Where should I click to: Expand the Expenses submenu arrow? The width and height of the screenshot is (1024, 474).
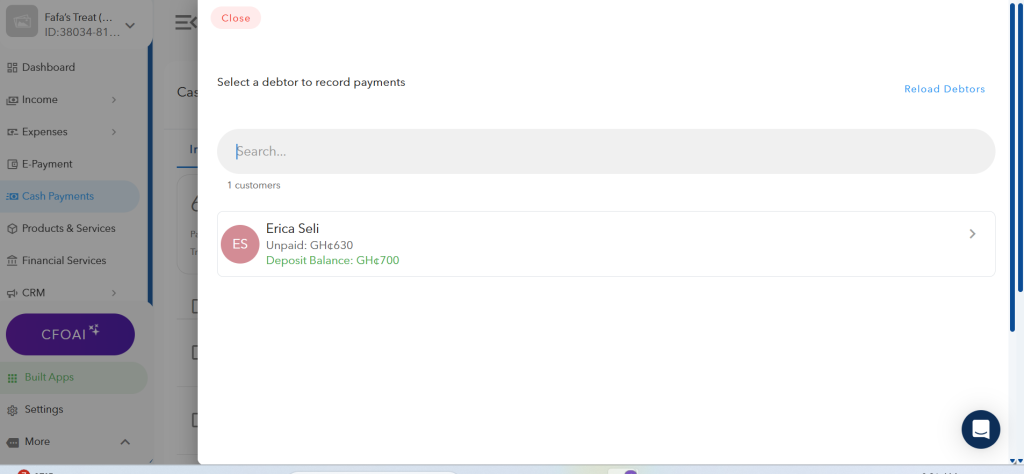[114, 132]
